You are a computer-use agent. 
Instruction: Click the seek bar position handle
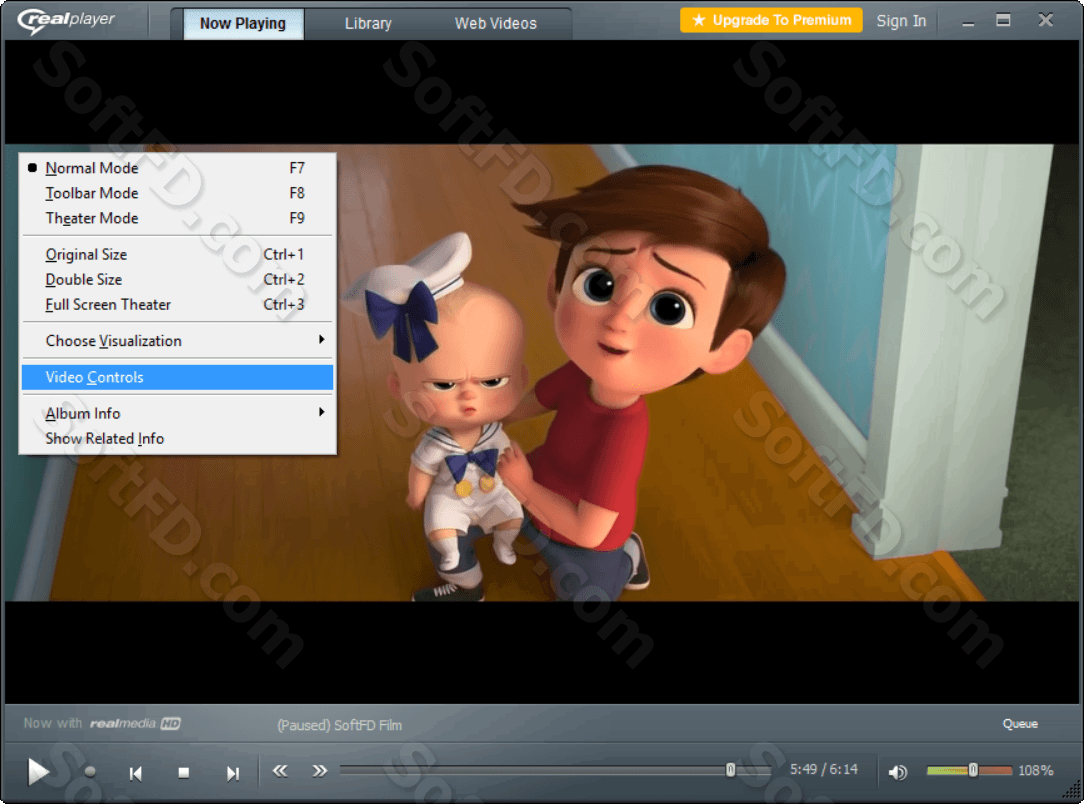(730, 769)
